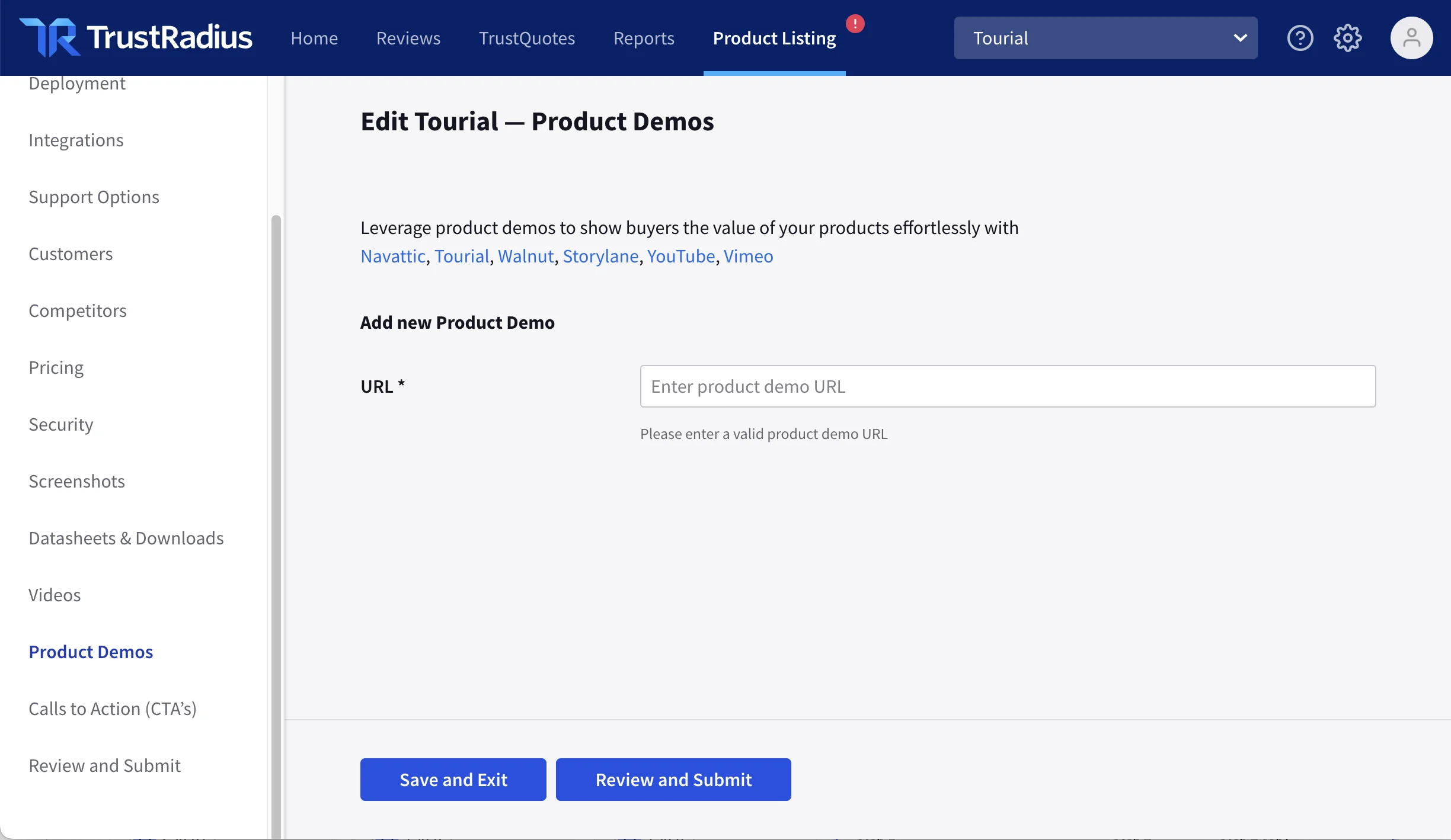Open the user profile avatar
Viewport: 1451px width, 840px height.
pyautogui.click(x=1411, y=38)
